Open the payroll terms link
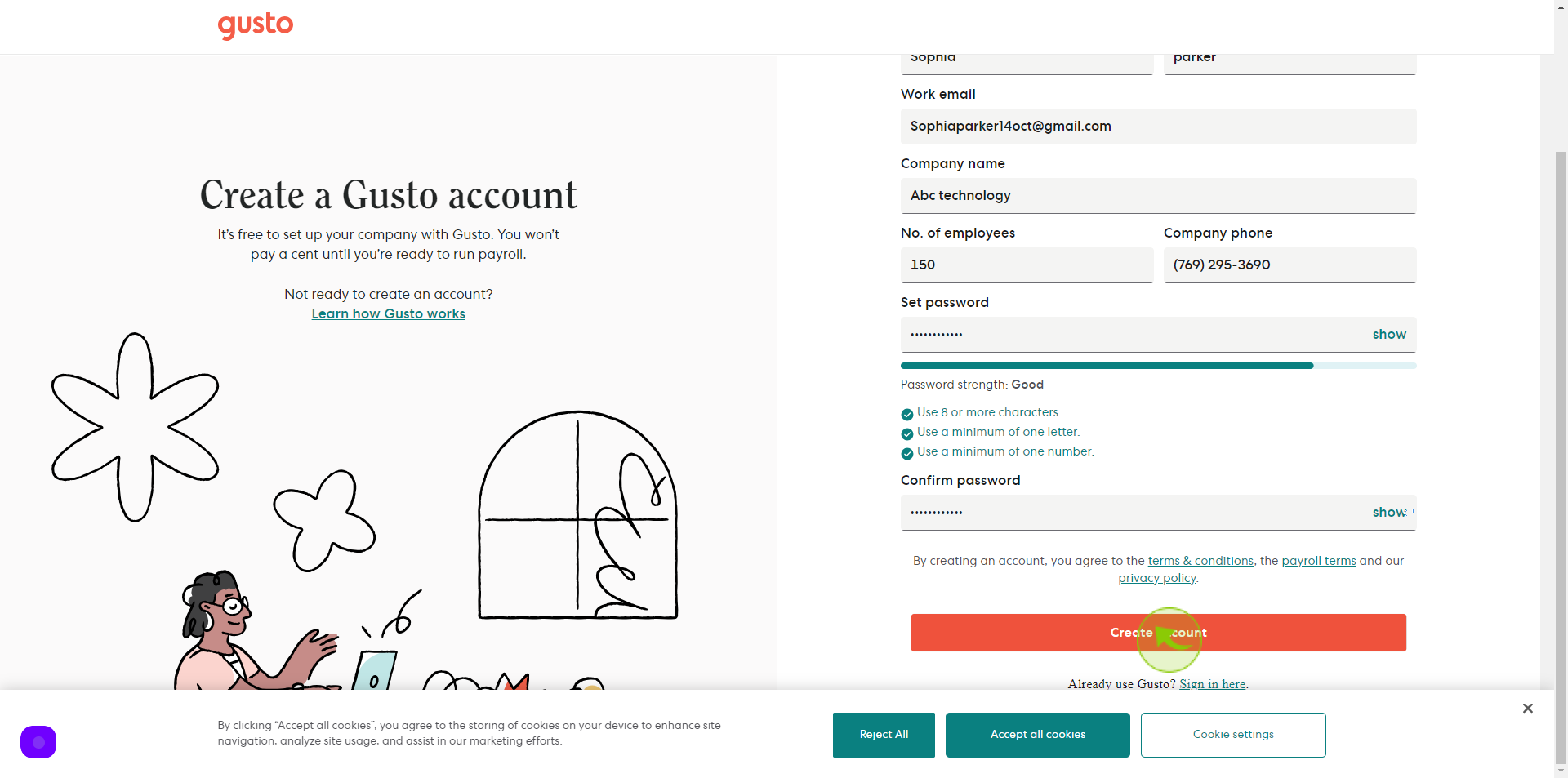Image resolution: width=1568 pixels, height=778 pixels. point(1319,561)
